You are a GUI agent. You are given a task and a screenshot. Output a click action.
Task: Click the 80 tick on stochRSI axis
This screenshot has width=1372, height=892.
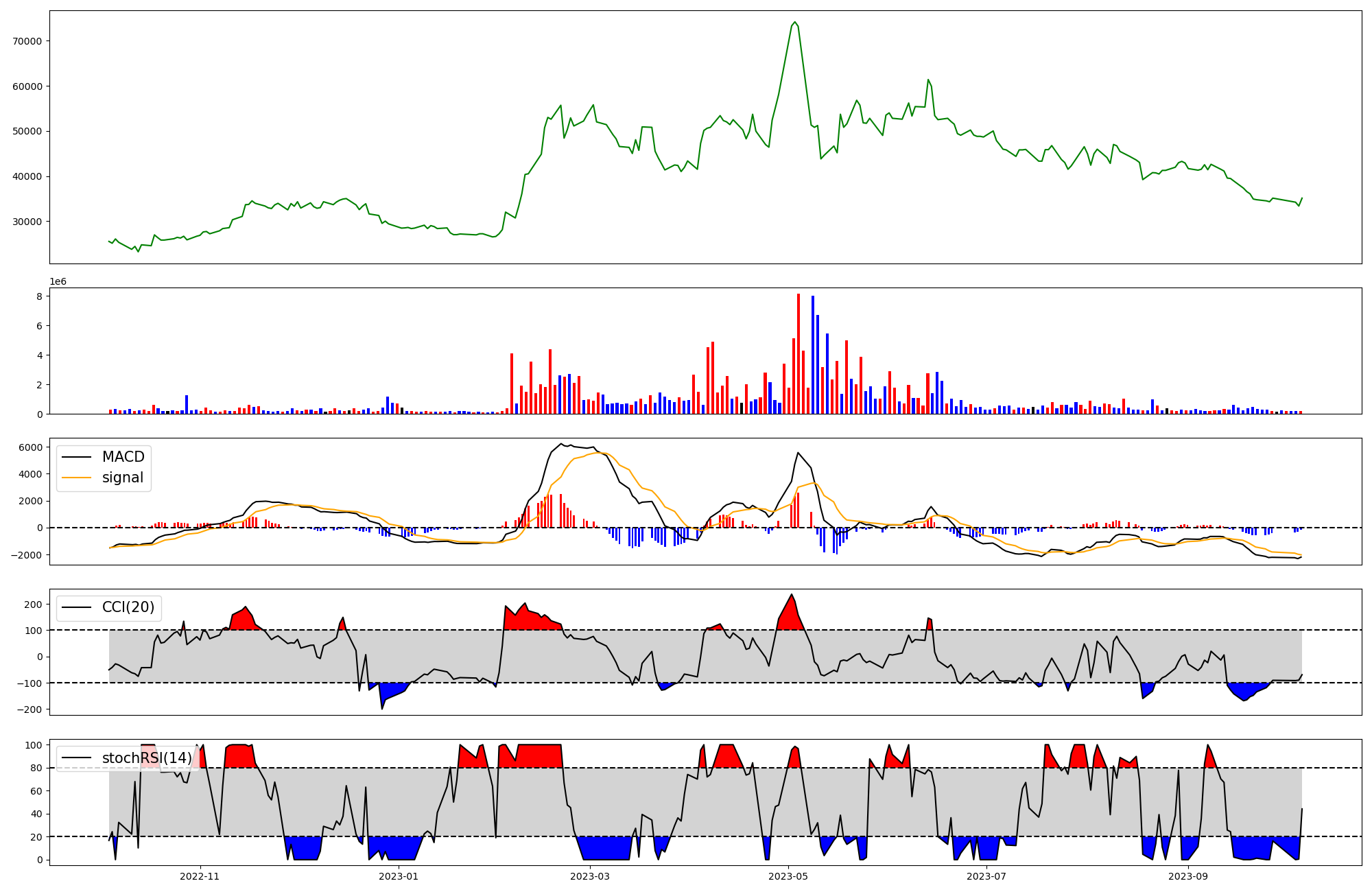pos(36,768)
